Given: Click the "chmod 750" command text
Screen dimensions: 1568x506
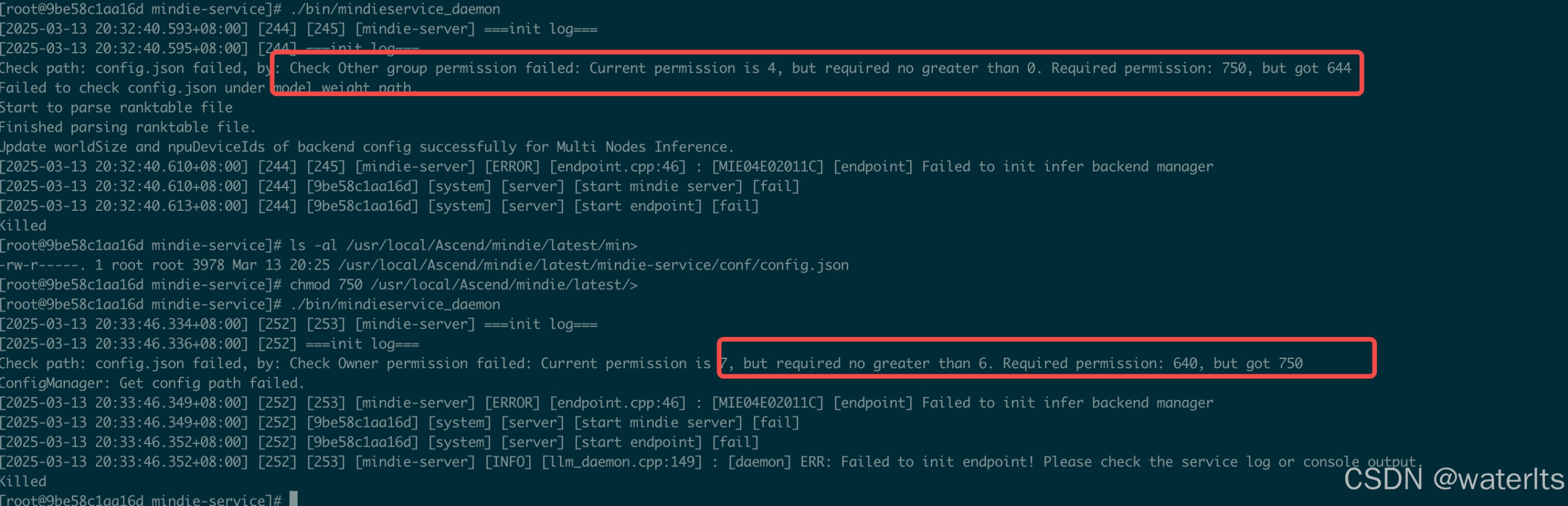Looking at the screenshot, I should click(326, 285).
